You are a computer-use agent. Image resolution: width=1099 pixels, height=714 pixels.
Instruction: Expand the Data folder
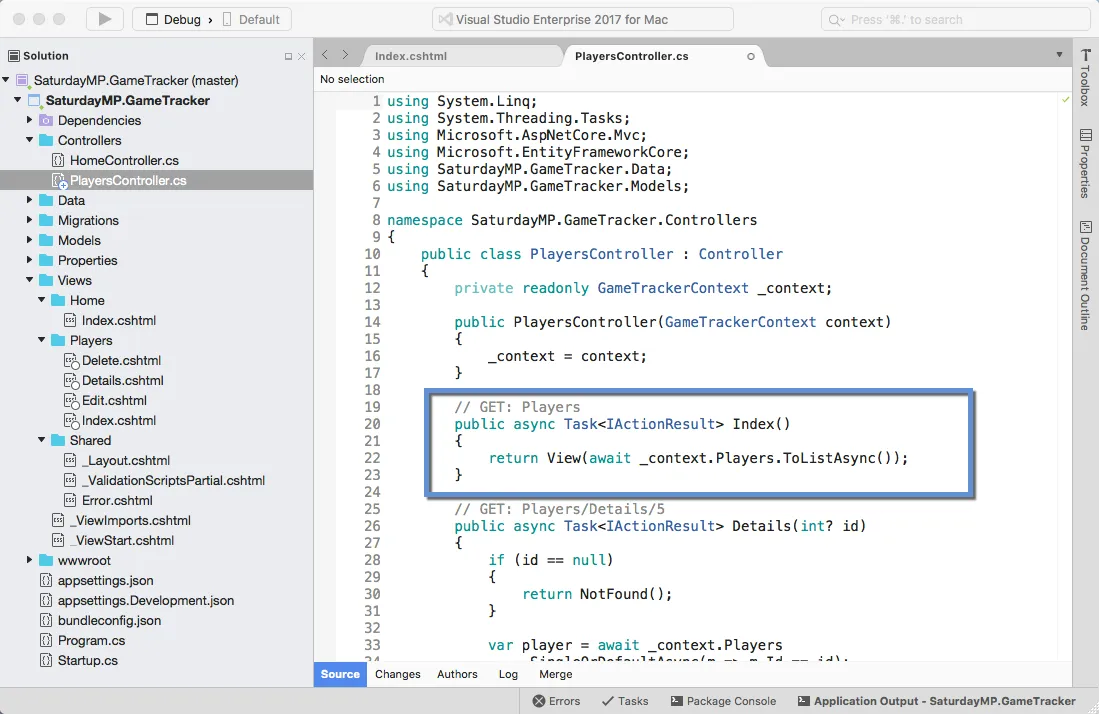click(29, 200)
